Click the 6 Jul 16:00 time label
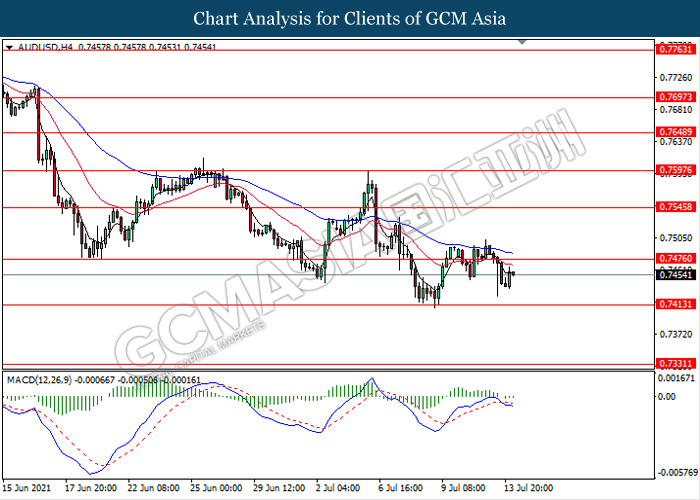Image resolution: width=700 pixels, height=500 pixels. [x=400, y=488]
